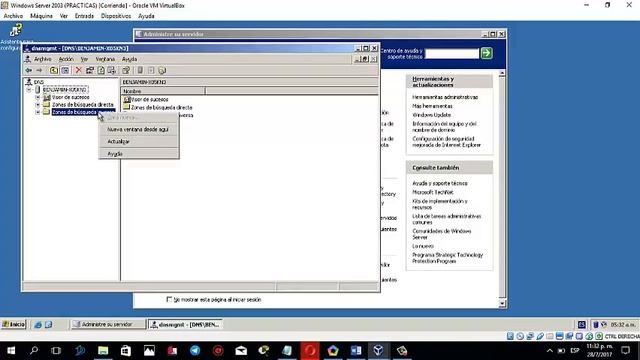Open 'Más herramientas' link
The image size is (640, 360).
point(432,106)
